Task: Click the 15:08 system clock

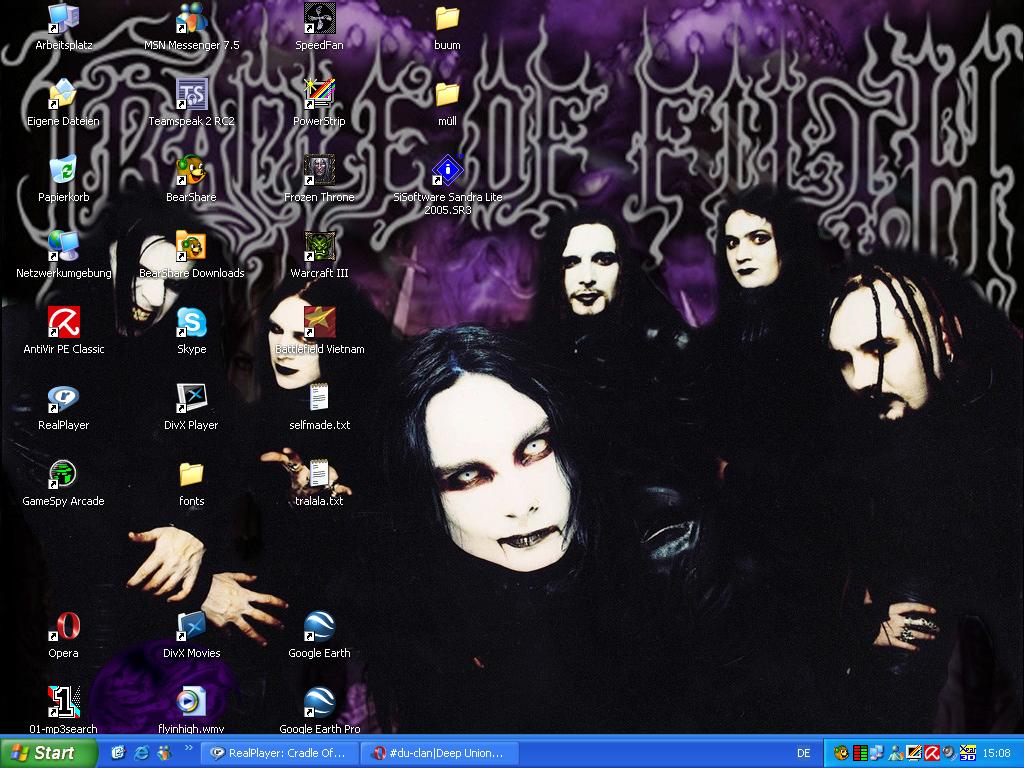Action: click(997, 753)
